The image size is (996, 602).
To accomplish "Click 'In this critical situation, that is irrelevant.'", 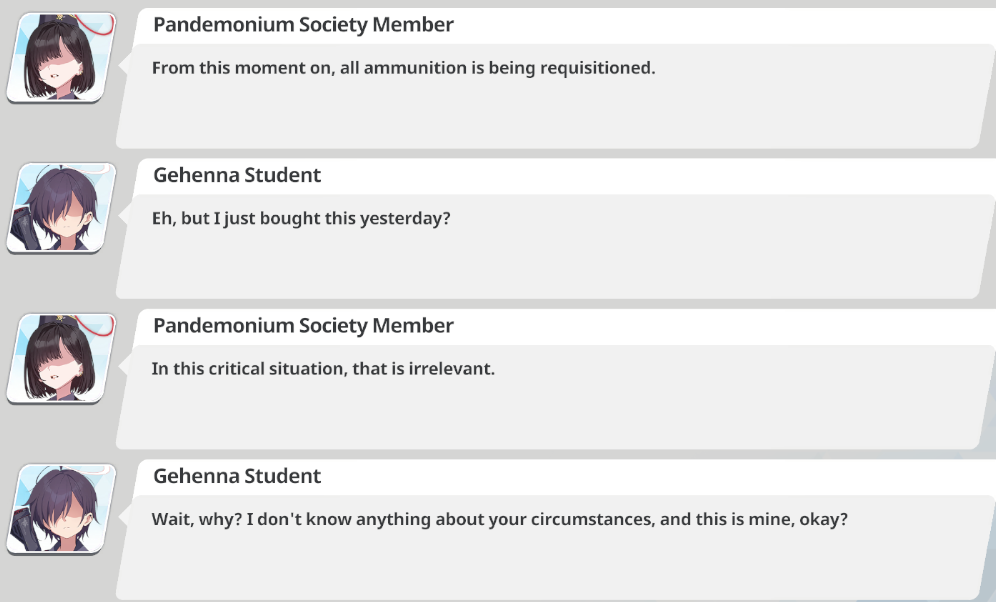I will [323, 369].
